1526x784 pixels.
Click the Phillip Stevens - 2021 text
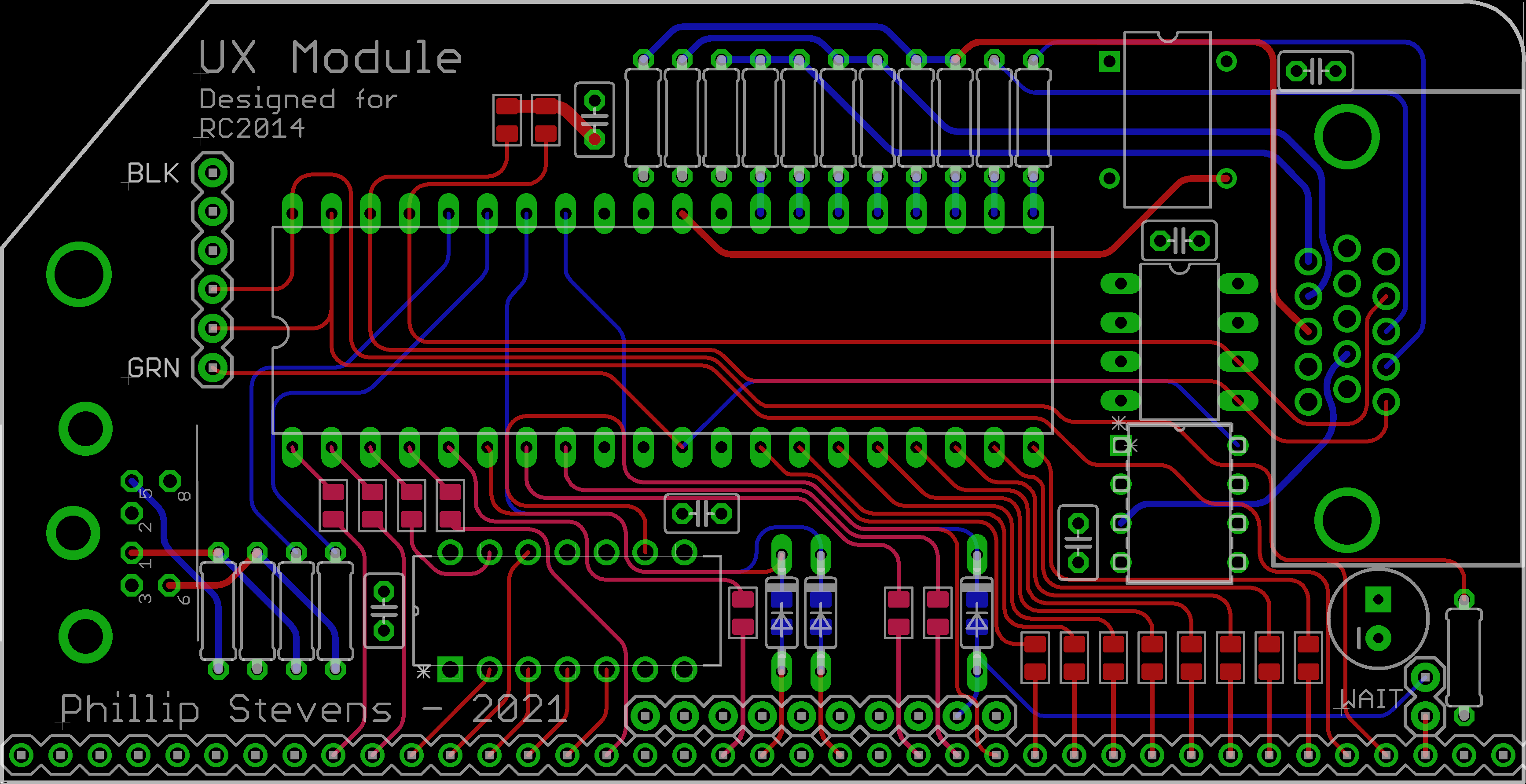coord(314,709)
